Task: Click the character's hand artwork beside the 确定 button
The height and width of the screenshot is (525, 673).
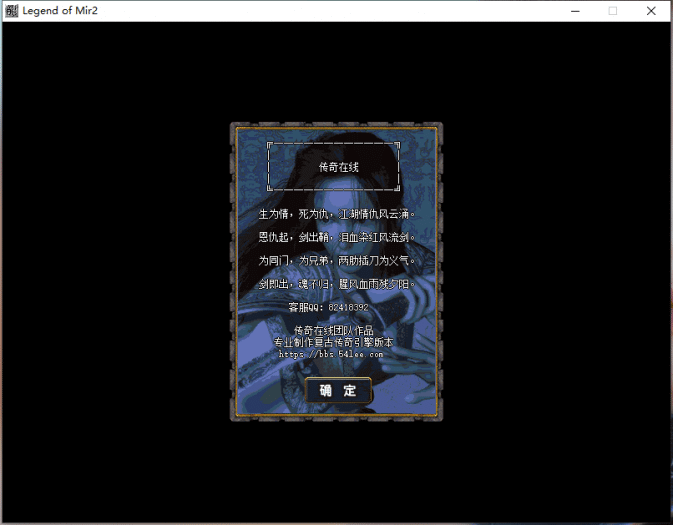Action: tap(410, 385)
